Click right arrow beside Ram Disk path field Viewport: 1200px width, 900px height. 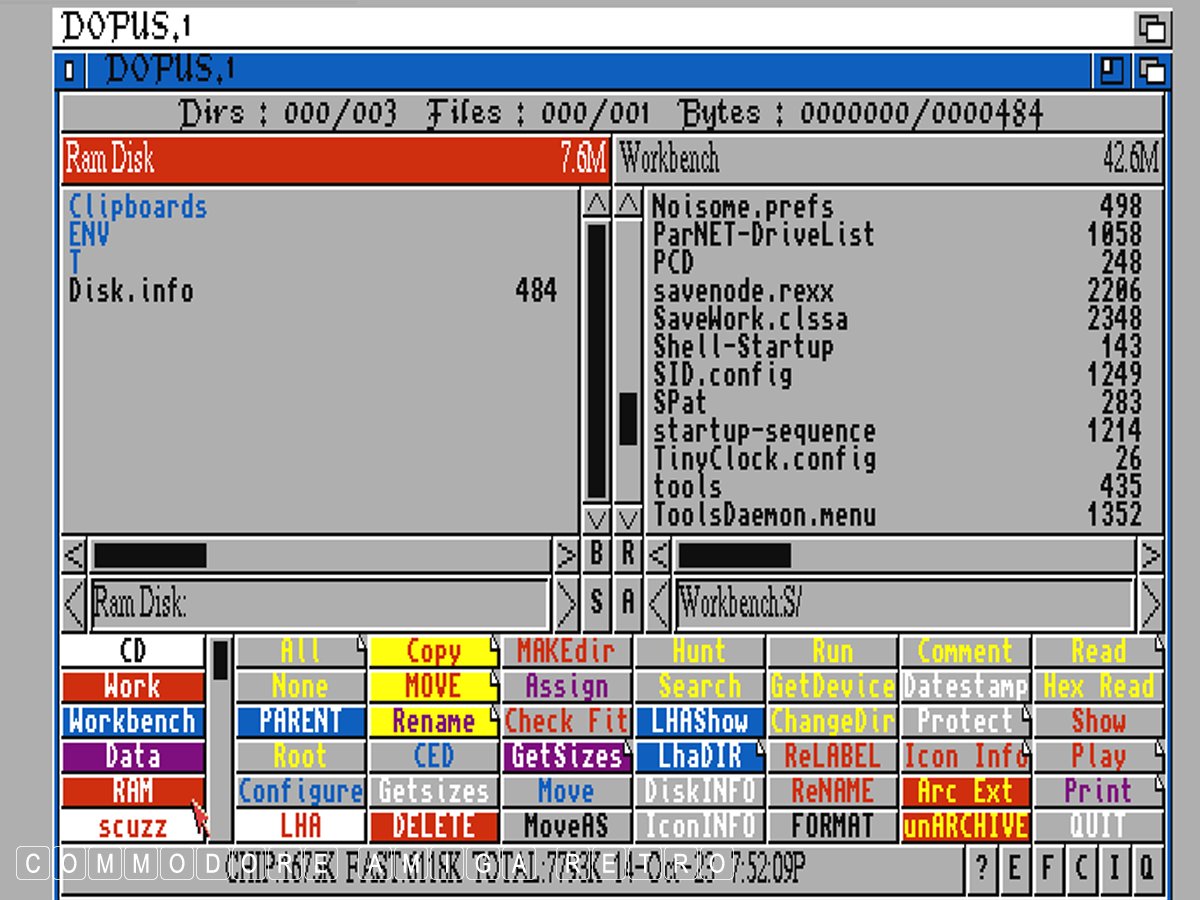click(x=566, y=604)
